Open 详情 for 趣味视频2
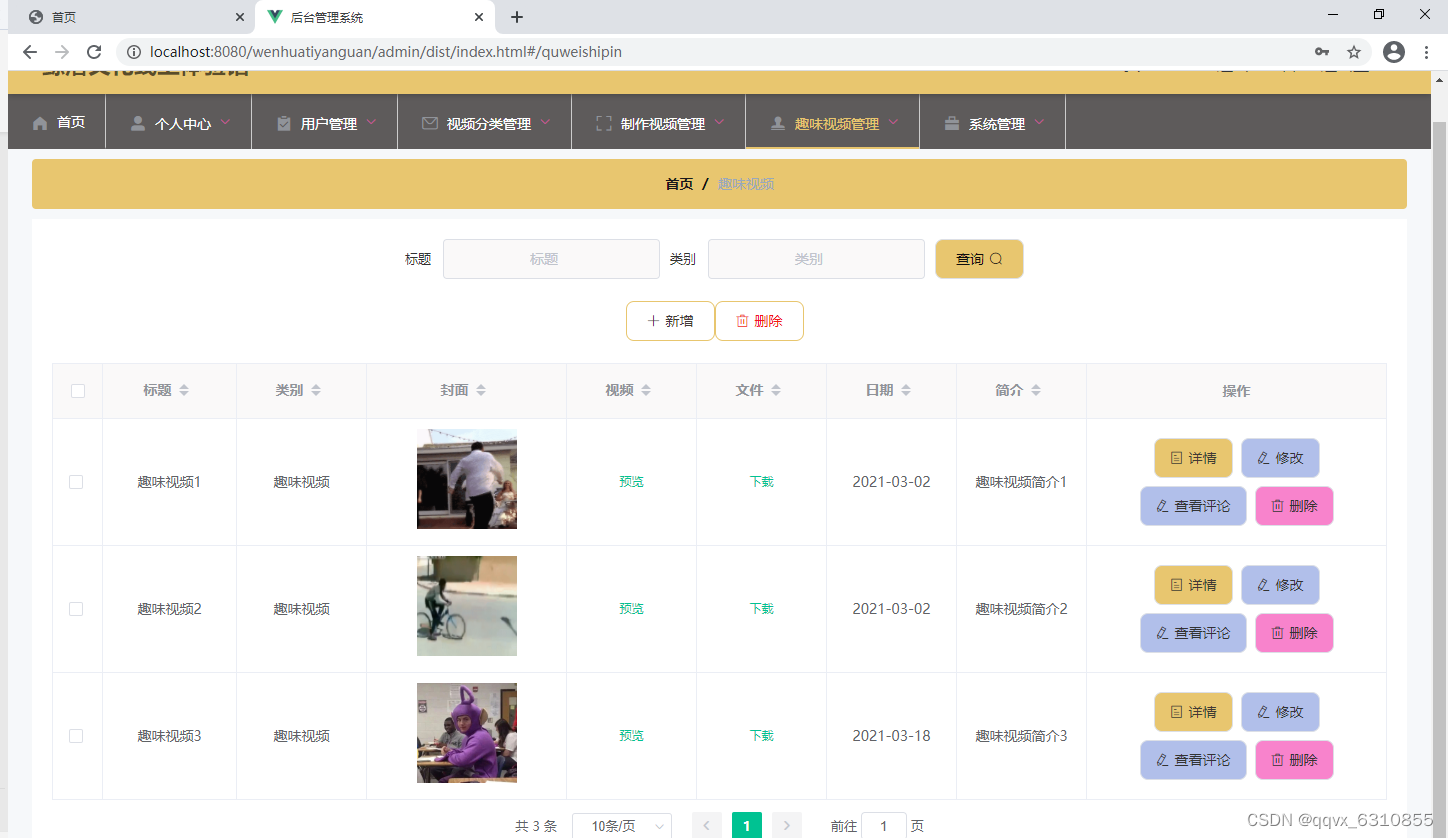The width and height of the screenshot is (1448, 838). coord(1193,585)
